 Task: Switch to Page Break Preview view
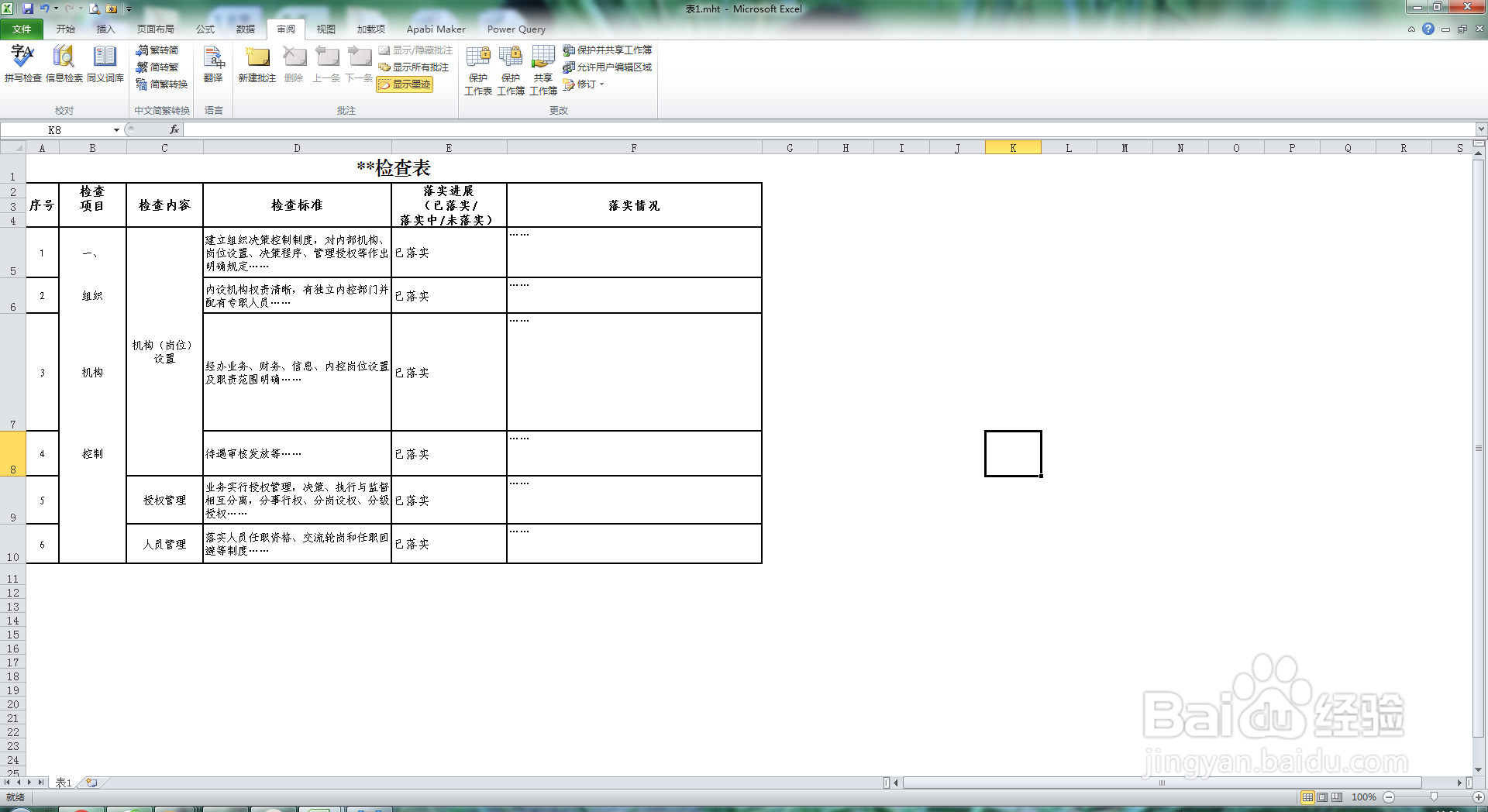[x=1336, y=797]
